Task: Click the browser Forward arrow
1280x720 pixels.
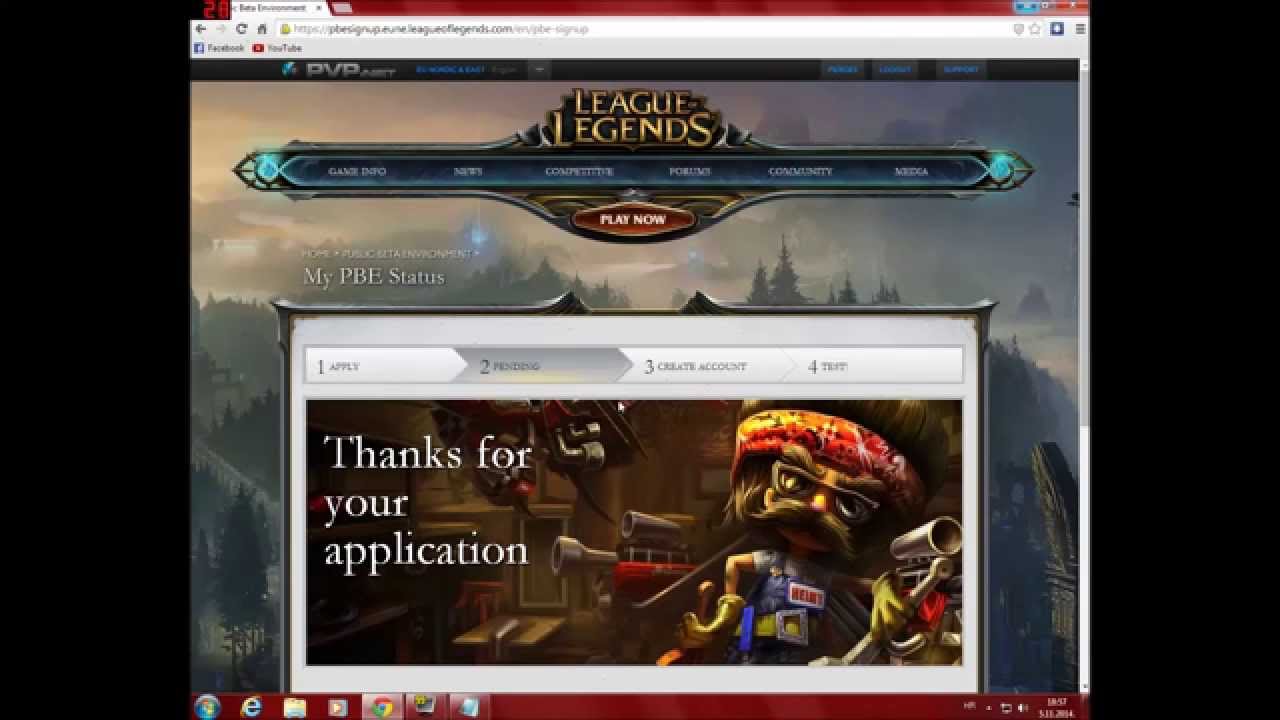Action: point(220,29)
